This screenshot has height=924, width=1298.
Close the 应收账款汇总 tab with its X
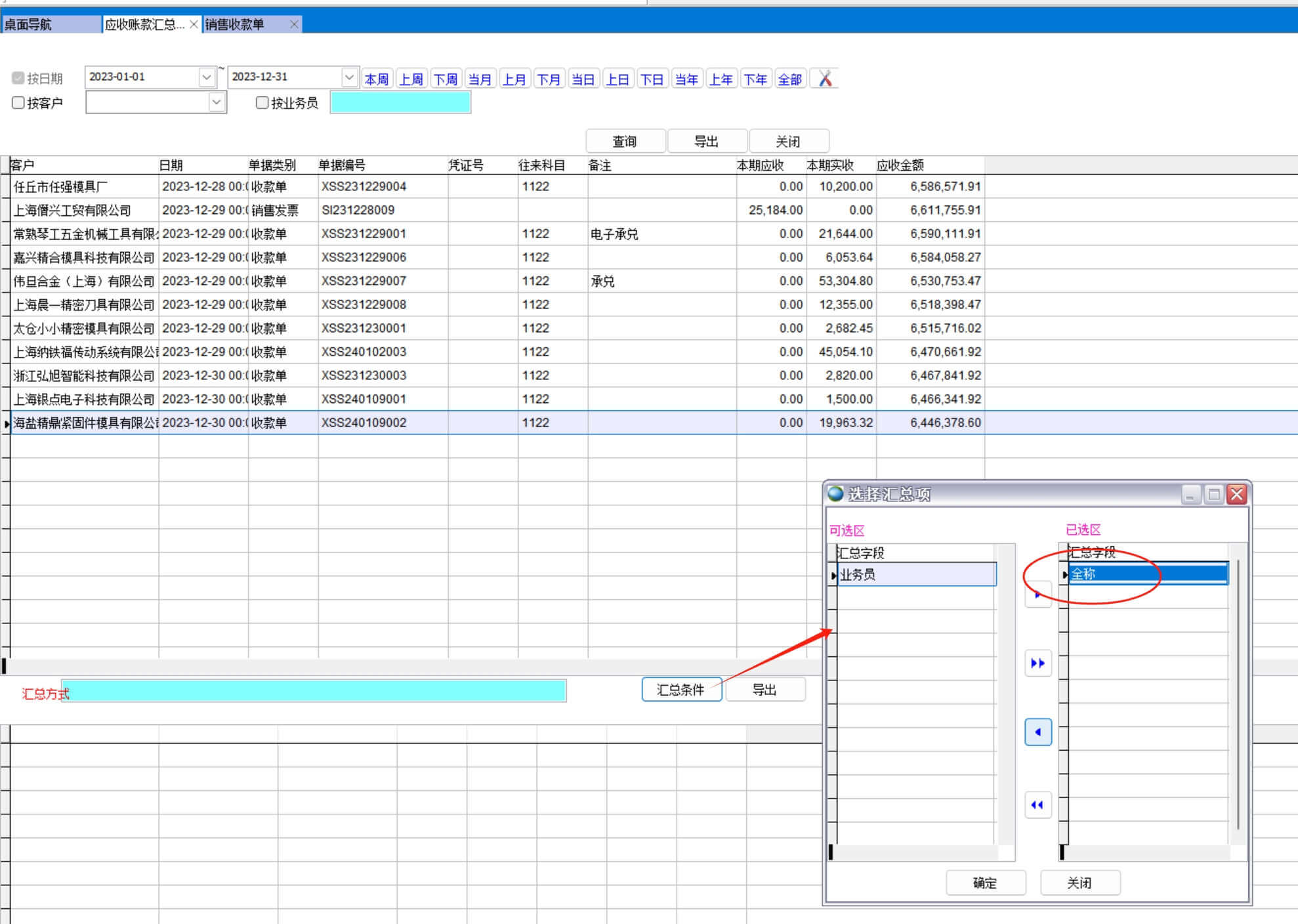(x=194, y=24)
